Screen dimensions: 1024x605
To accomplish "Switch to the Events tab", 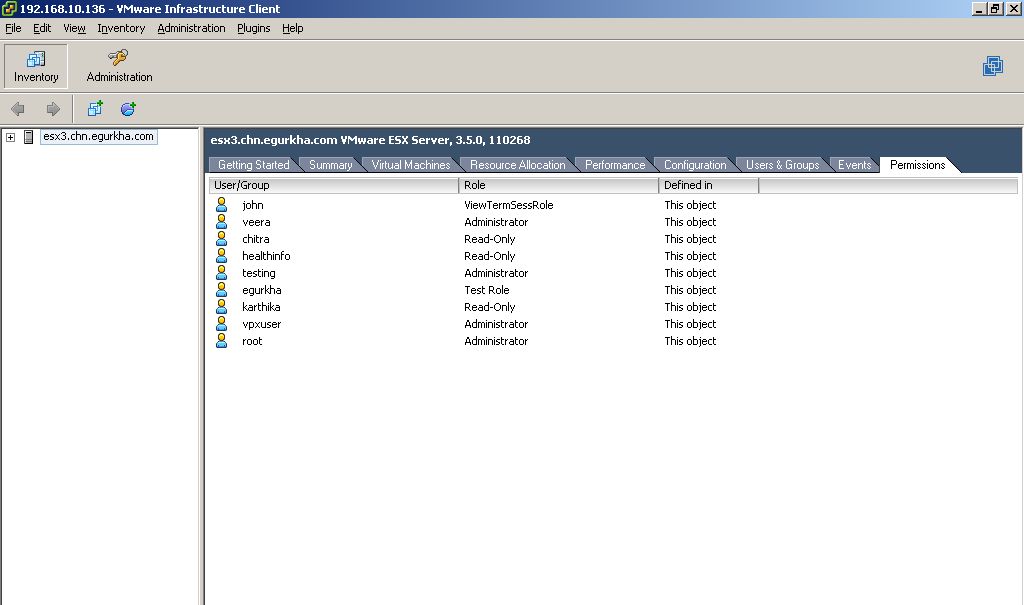I will [854, 165].
